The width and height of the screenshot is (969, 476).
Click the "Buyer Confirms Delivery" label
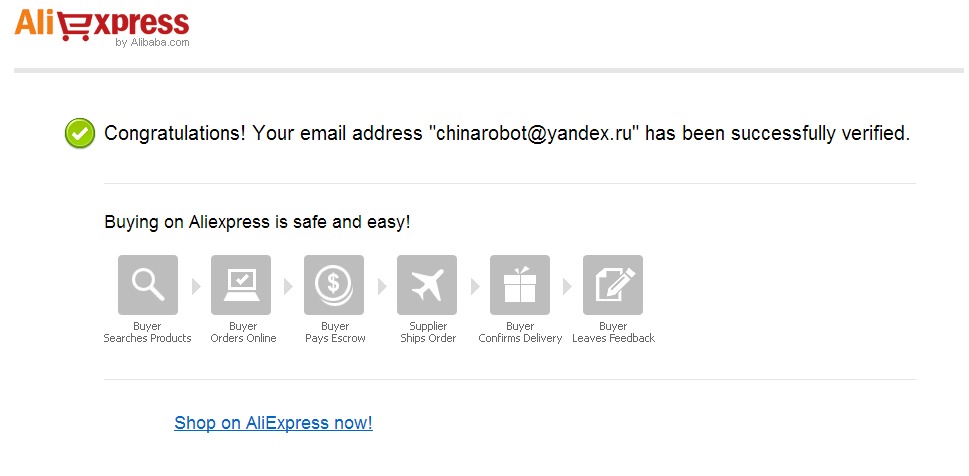coord(520,333)
